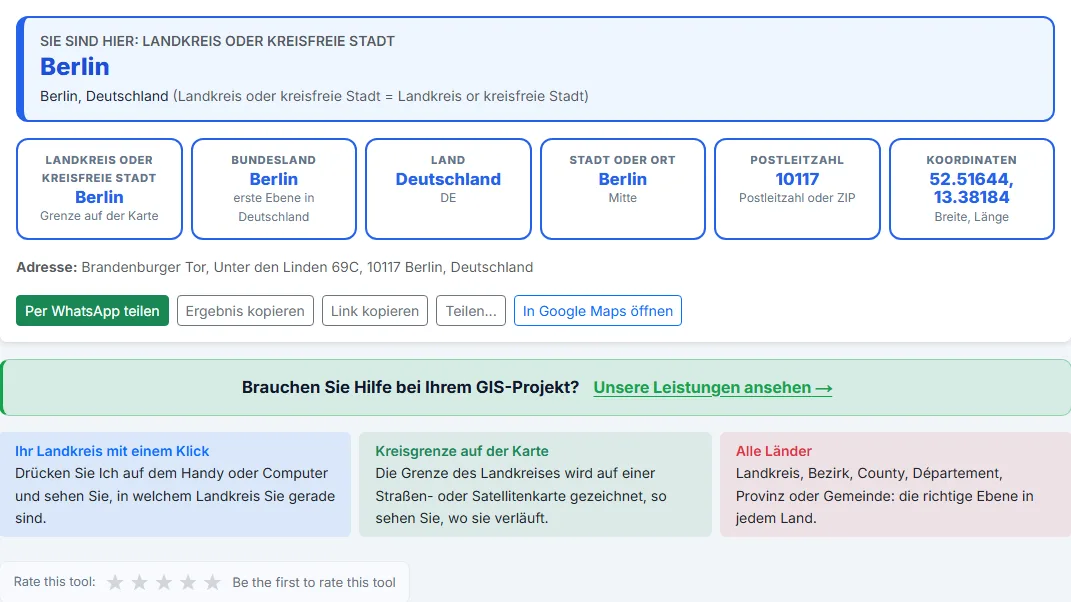Open the Teilen... share options
Screen dimensions: 1071x602
click(471, 311)
